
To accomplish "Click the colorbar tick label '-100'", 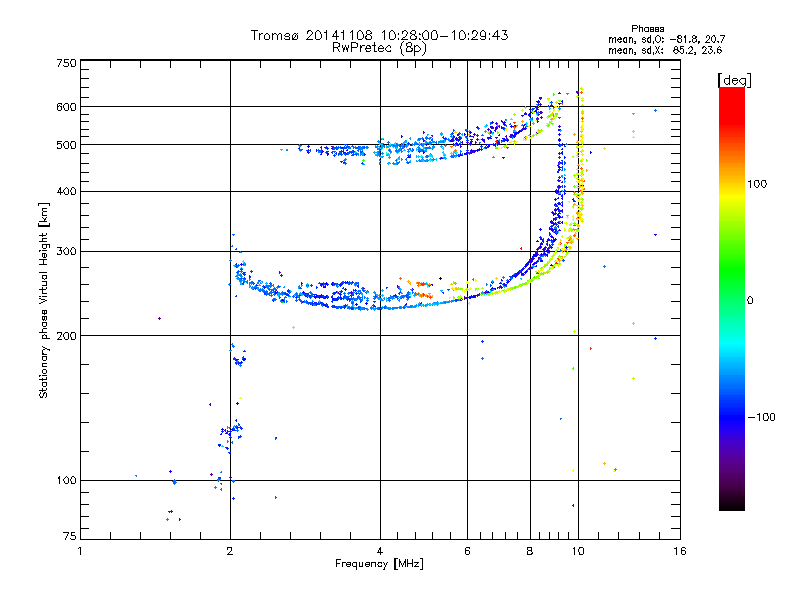I will point(762,417).
